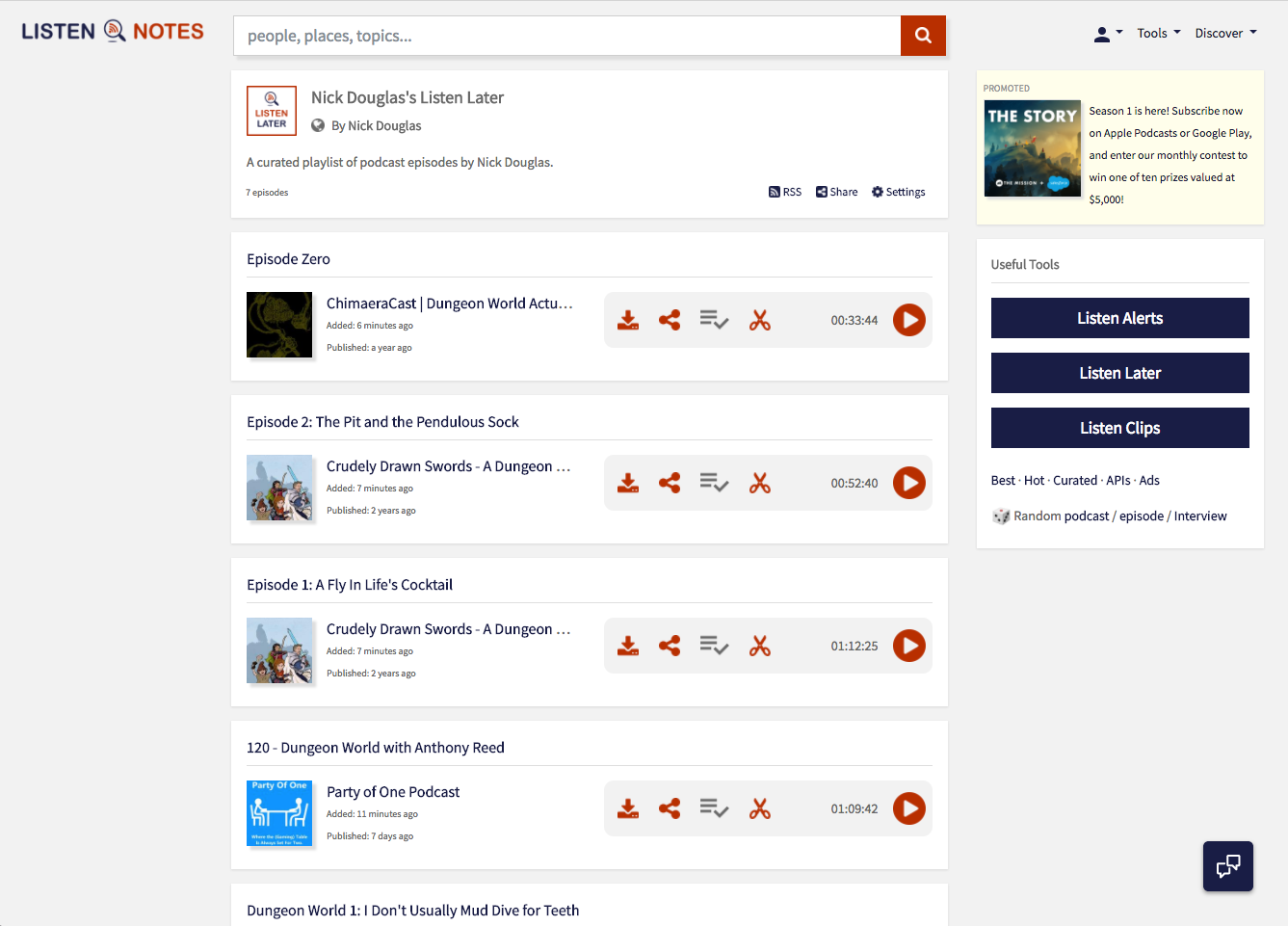
Task: Open the Best podcasts link
Action: pyautogui.click(x=1003, y=480)
